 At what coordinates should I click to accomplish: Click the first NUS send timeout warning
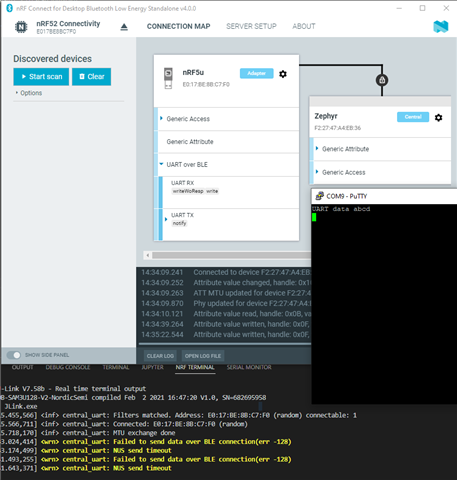[86, 451]
